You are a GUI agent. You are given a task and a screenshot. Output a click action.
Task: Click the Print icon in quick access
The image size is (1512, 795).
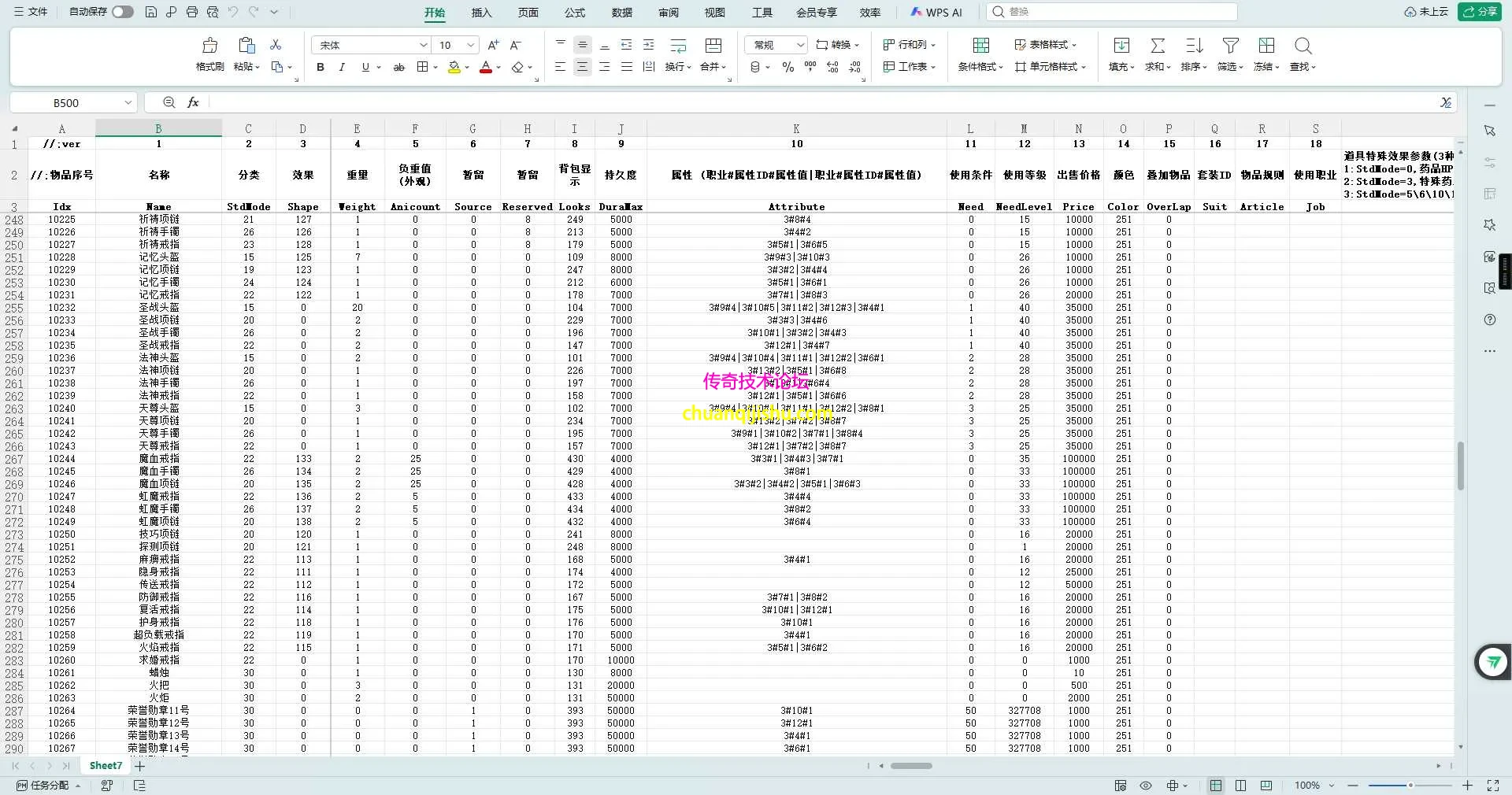click(192, 12)
